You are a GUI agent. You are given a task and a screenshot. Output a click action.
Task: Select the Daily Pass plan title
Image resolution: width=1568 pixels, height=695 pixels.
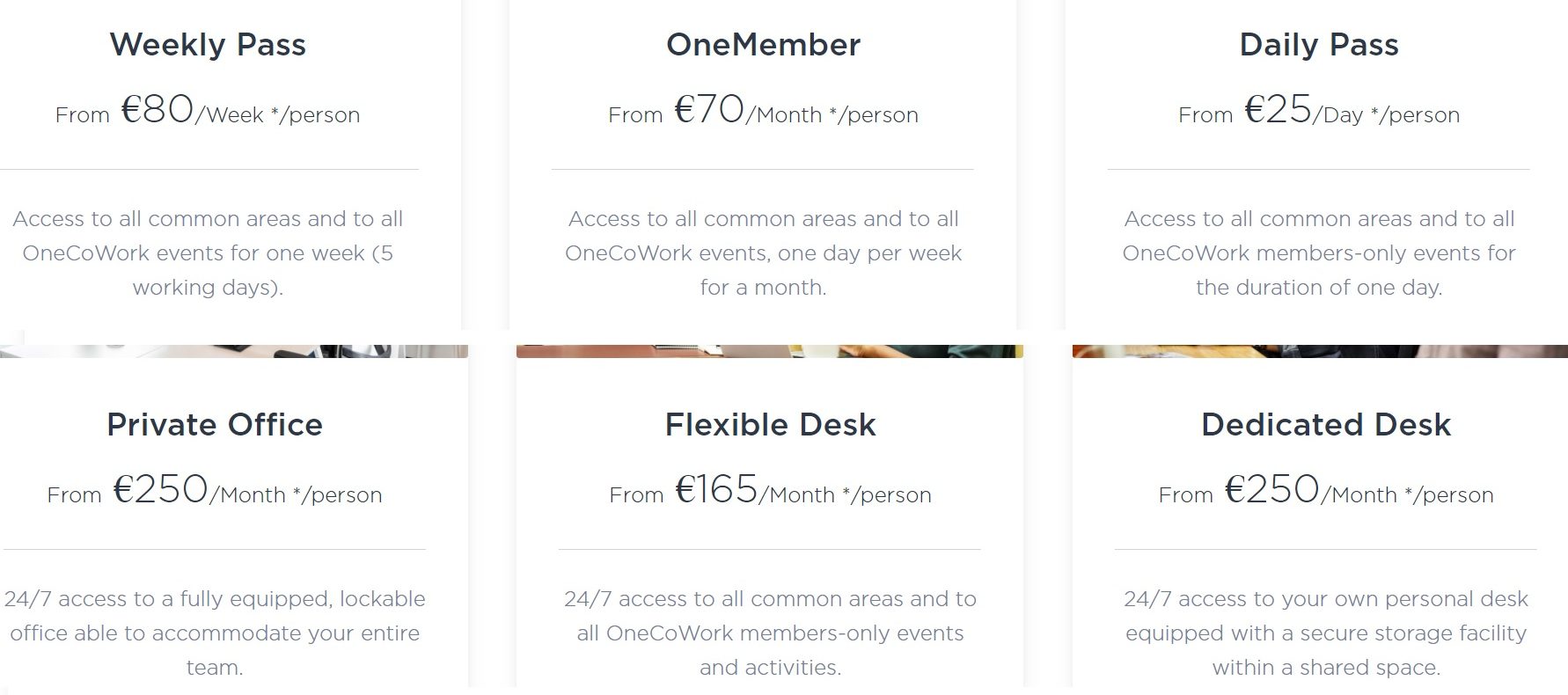pos(1318,45)
